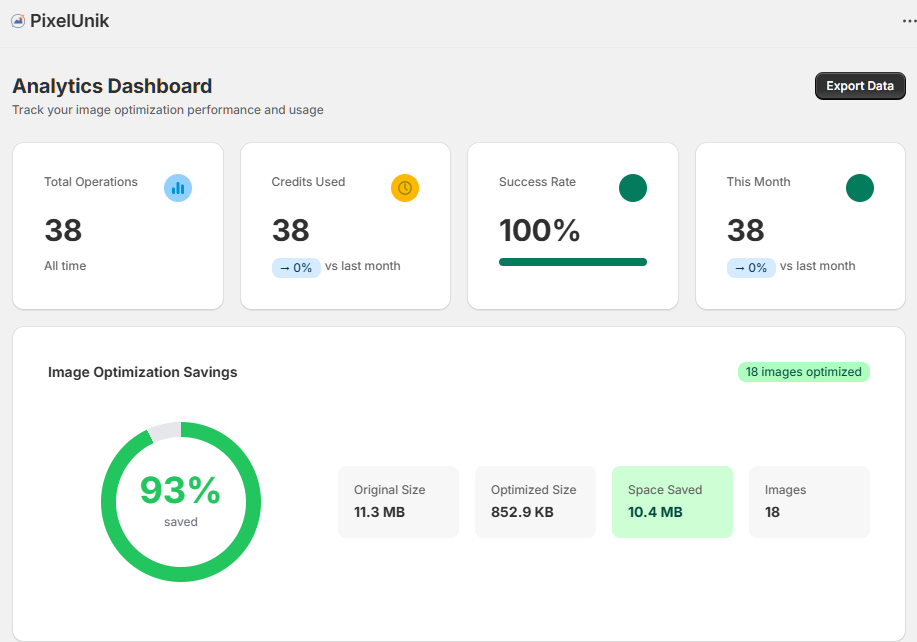Screen dimensions: 917x642
Task: Click the PixelUnik logo icon
Action: coord(18,21)
